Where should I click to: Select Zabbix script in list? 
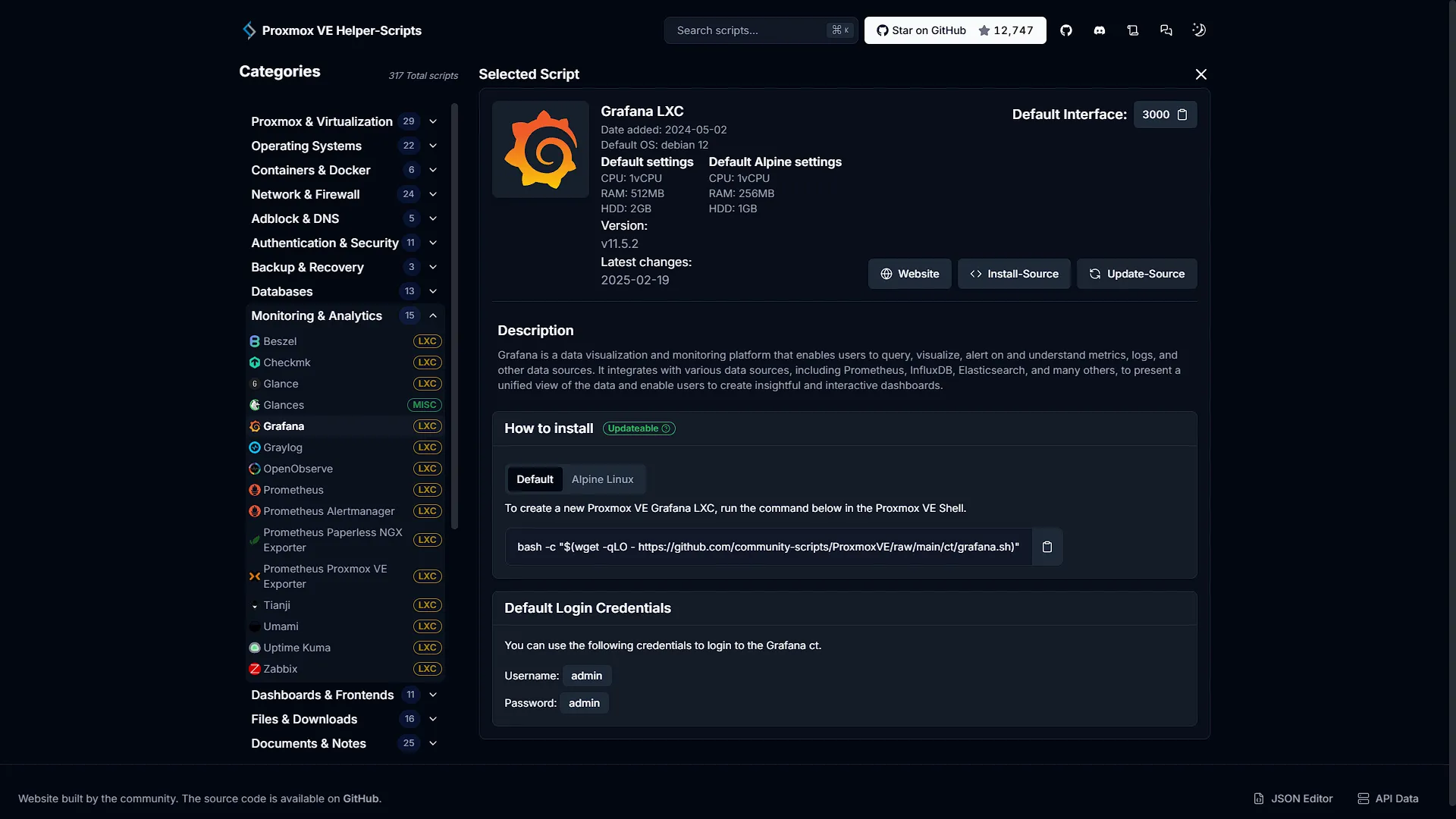[x=345, y=669]
